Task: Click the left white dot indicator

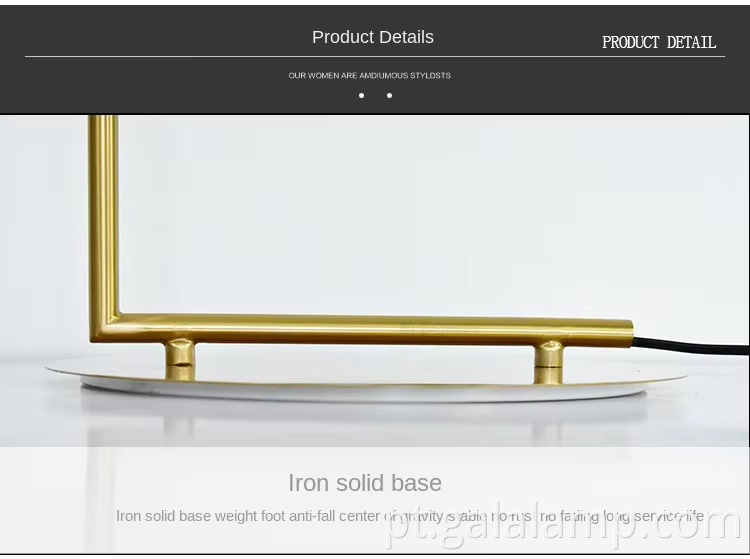Action: (362, 96)
